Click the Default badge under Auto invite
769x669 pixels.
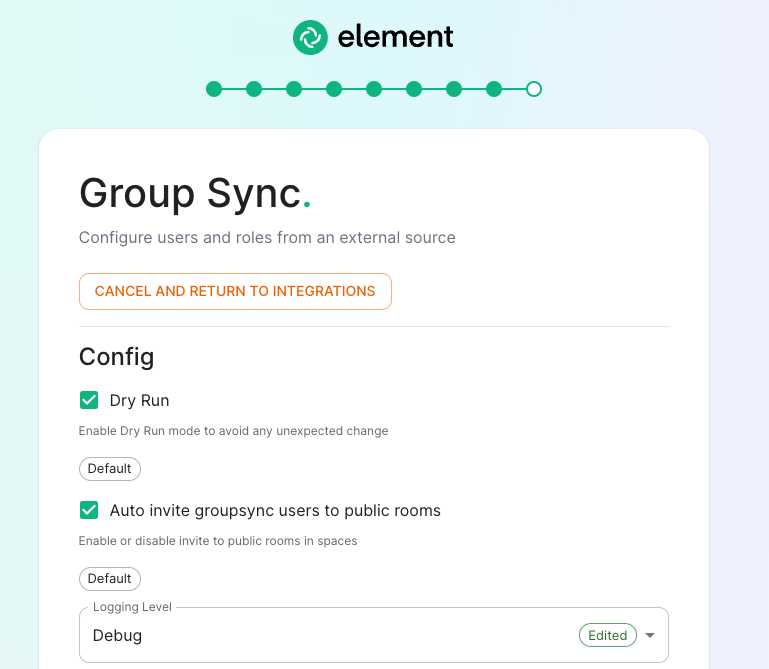click(110, 578)
